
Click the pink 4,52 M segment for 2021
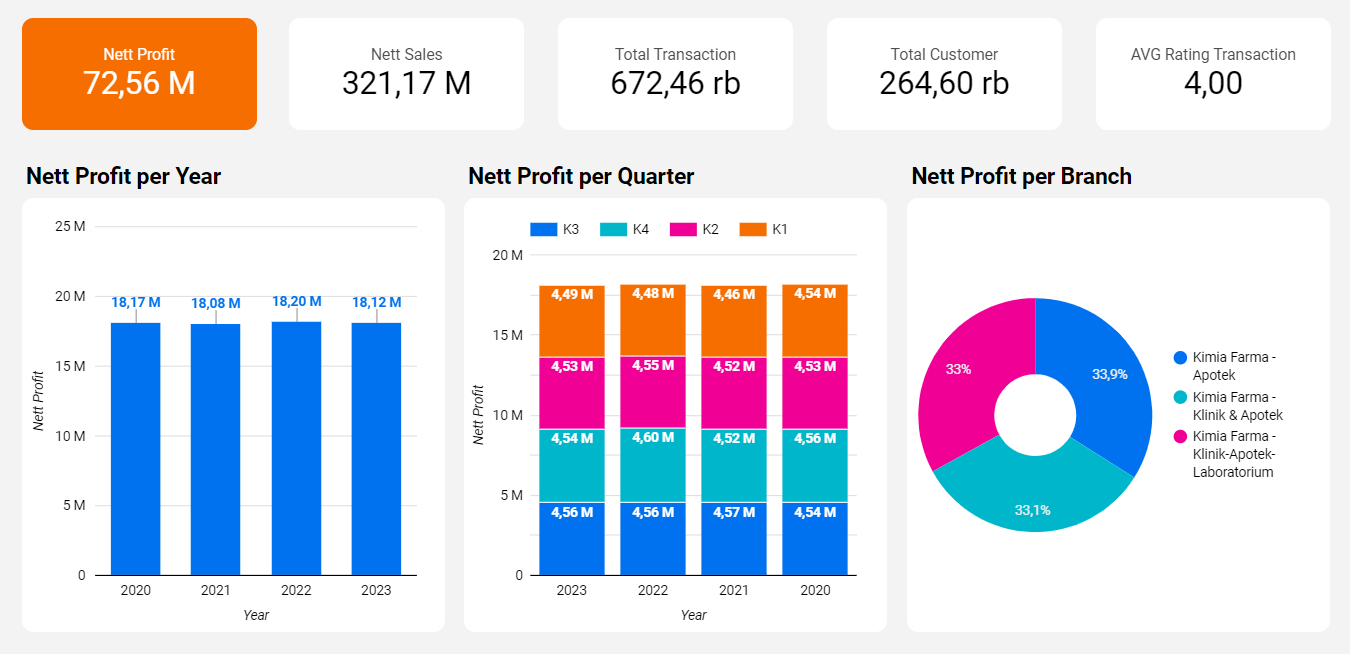[x=734, y=392]
